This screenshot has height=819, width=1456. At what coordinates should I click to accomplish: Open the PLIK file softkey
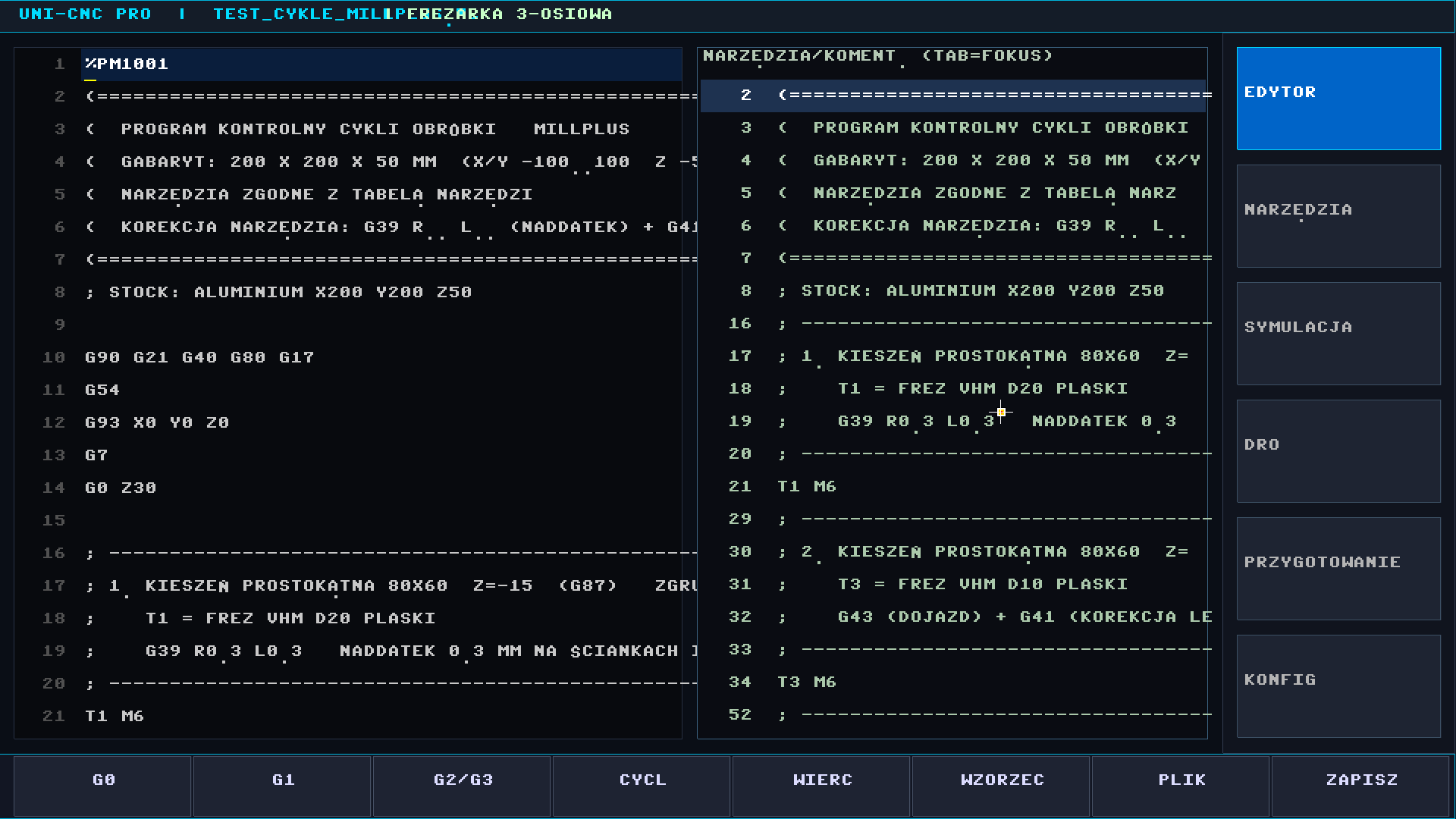click(1181, 786)
